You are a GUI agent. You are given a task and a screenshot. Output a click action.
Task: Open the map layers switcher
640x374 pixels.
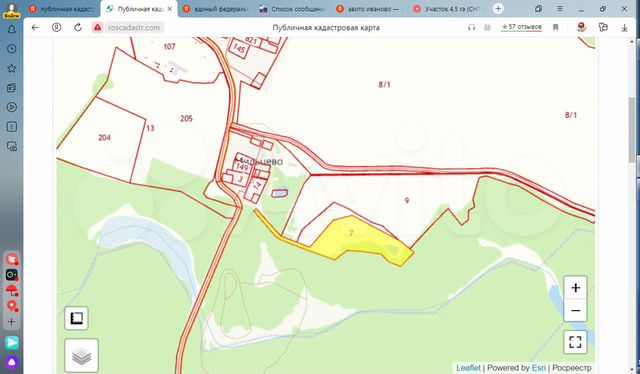pyautogui.click(x=81, y=355)
